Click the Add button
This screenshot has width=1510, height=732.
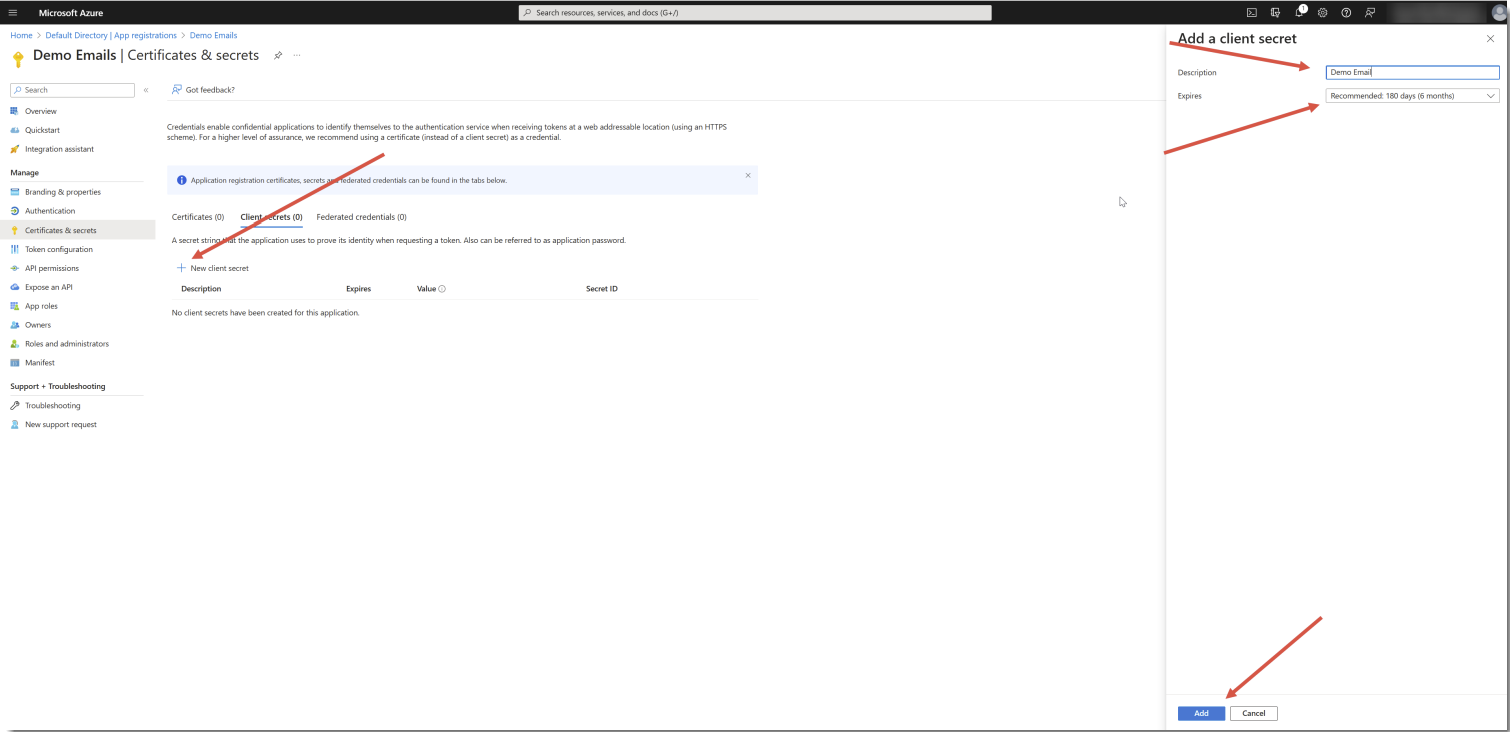point(1201,713)
